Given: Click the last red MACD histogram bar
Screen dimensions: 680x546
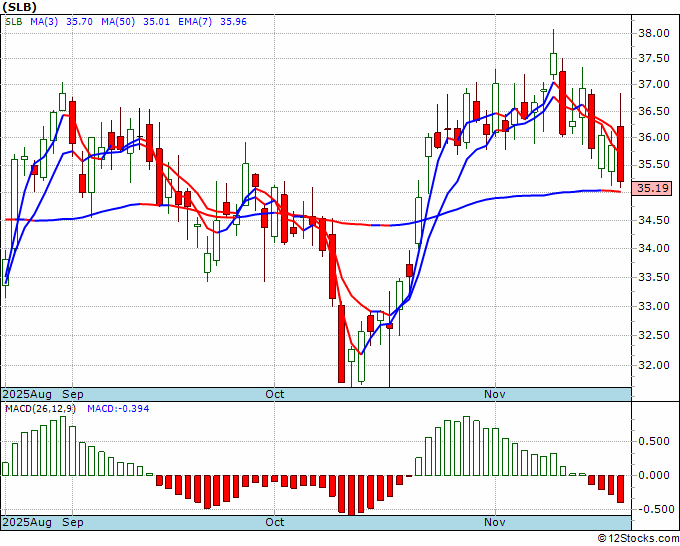Looking at the screenshot, I should pos(621,489).
